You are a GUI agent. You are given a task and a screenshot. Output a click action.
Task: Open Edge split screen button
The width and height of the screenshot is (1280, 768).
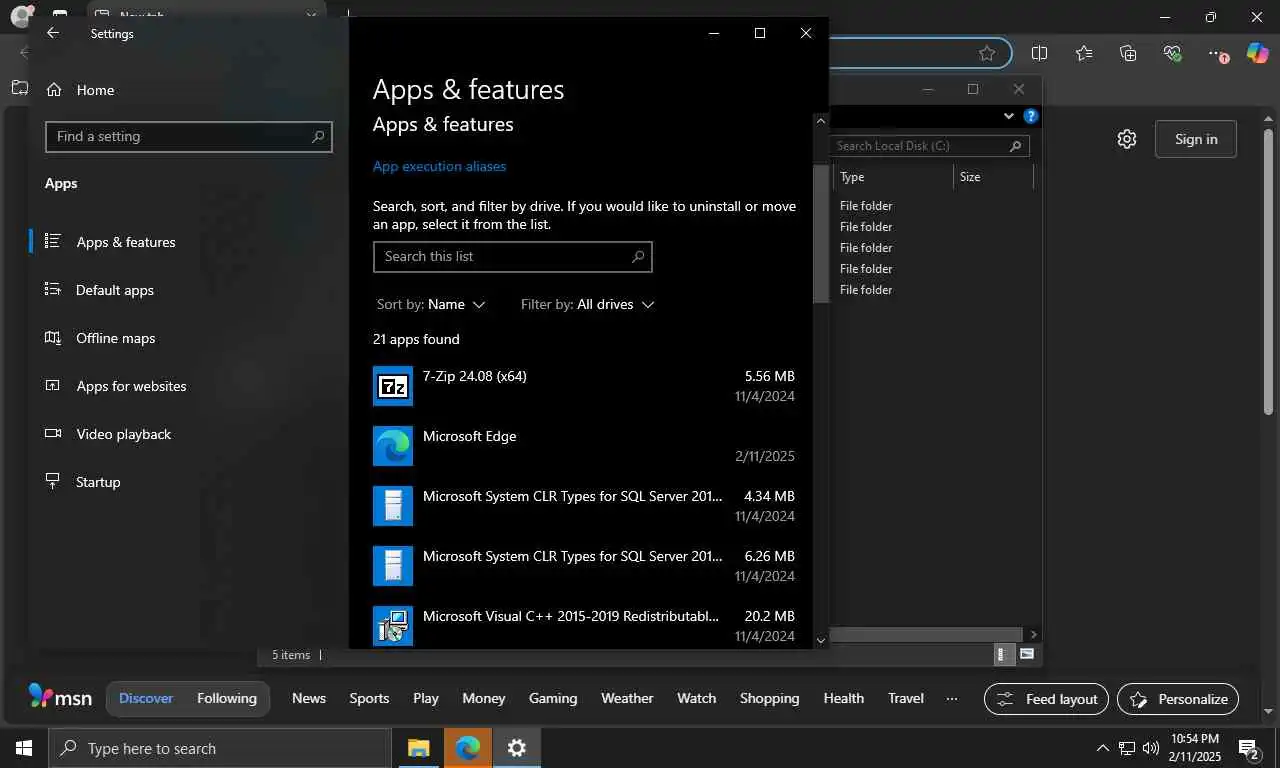[x=1039, y=53]
